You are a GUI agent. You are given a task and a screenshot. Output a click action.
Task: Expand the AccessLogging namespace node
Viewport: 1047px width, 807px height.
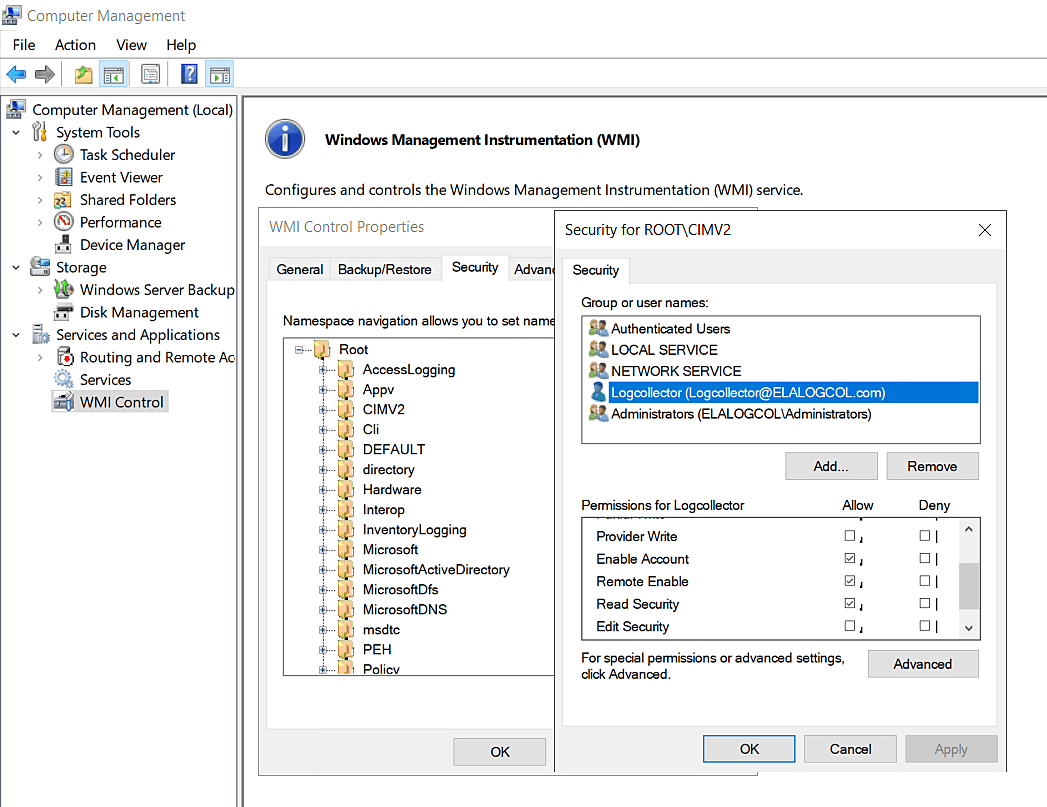(323, 370)
